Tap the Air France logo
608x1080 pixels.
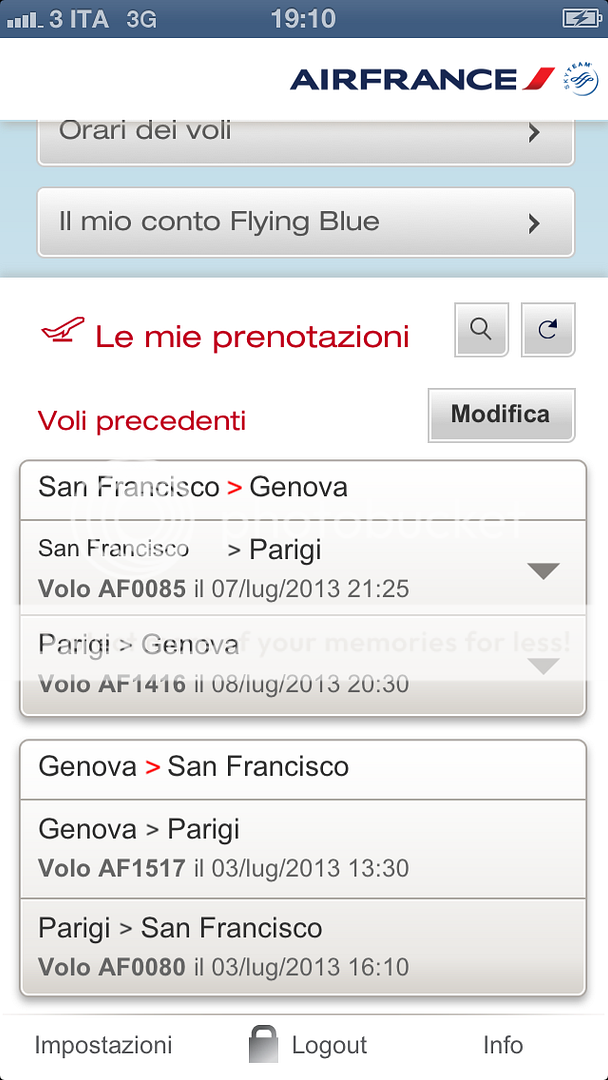click(x=422, y=78)
